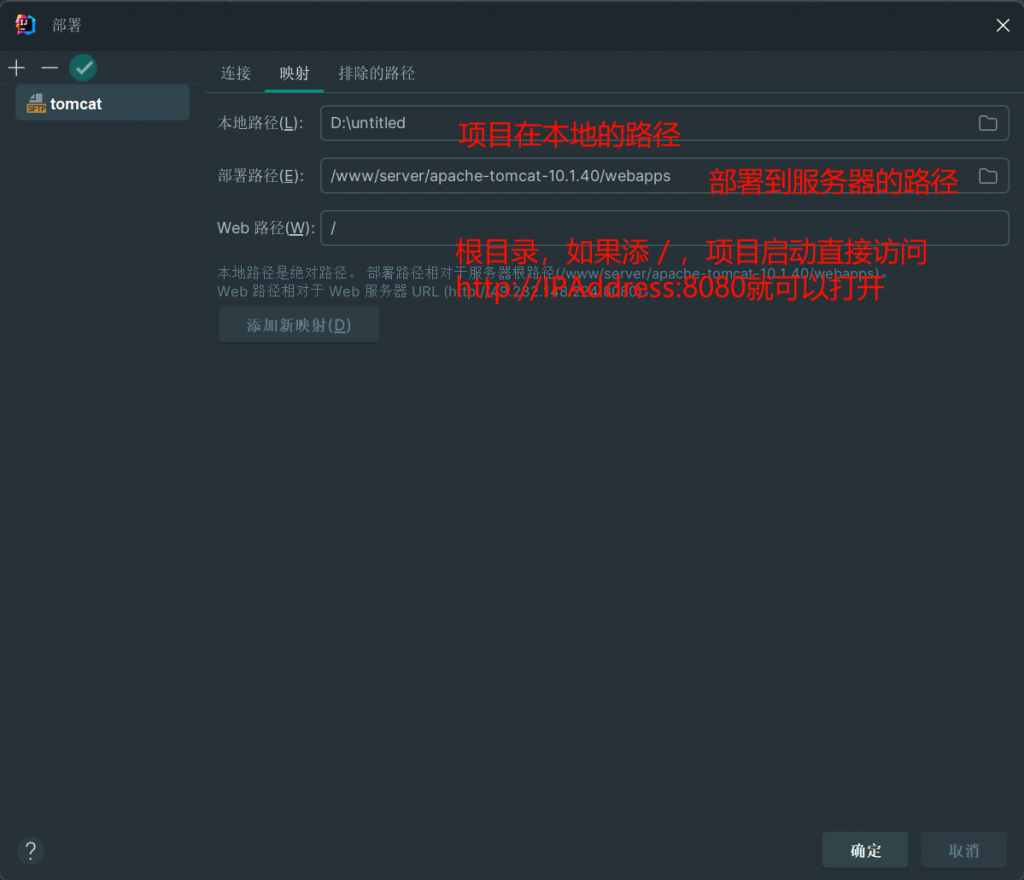Click the 本地路径 input showing D:\untitled

pyautogui.click(x=640, y=123)
